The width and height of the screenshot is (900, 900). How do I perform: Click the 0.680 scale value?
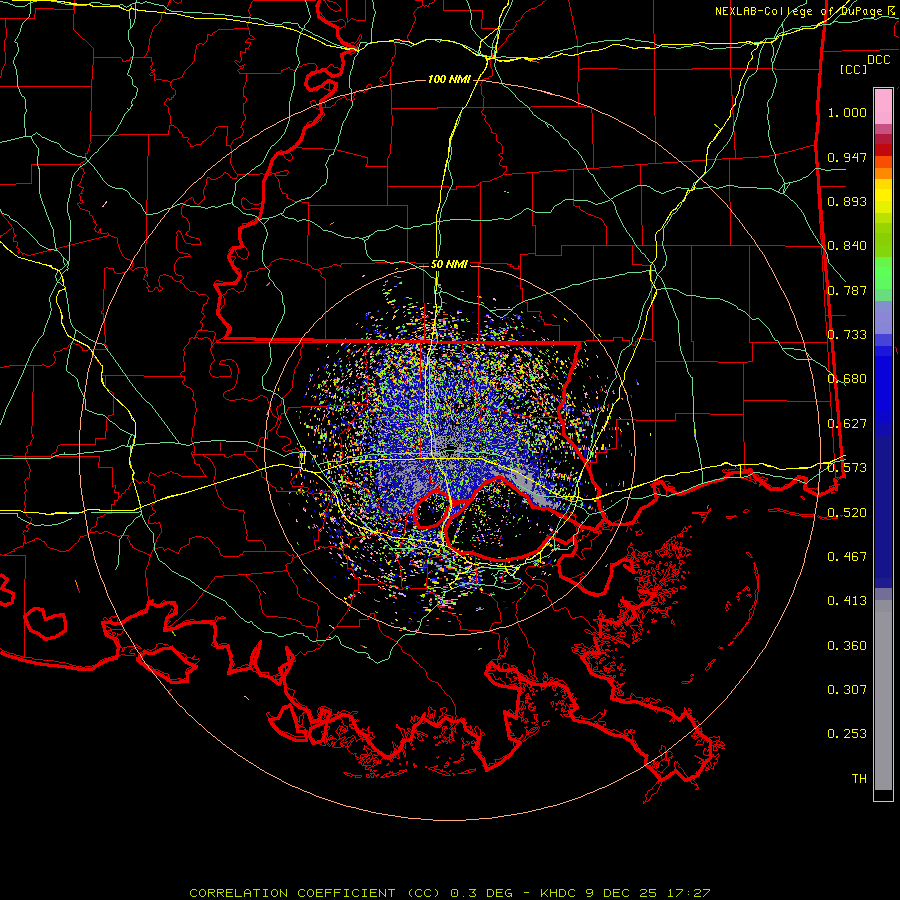point(847,379)
